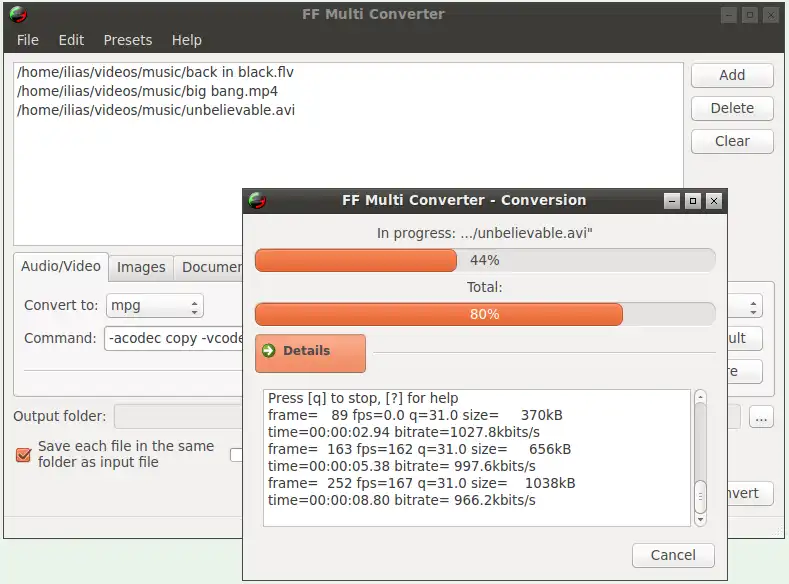Select unbelievable.avi in file list
The width and height of the screenshot is (789, 584).
click(x=156, y=110)
